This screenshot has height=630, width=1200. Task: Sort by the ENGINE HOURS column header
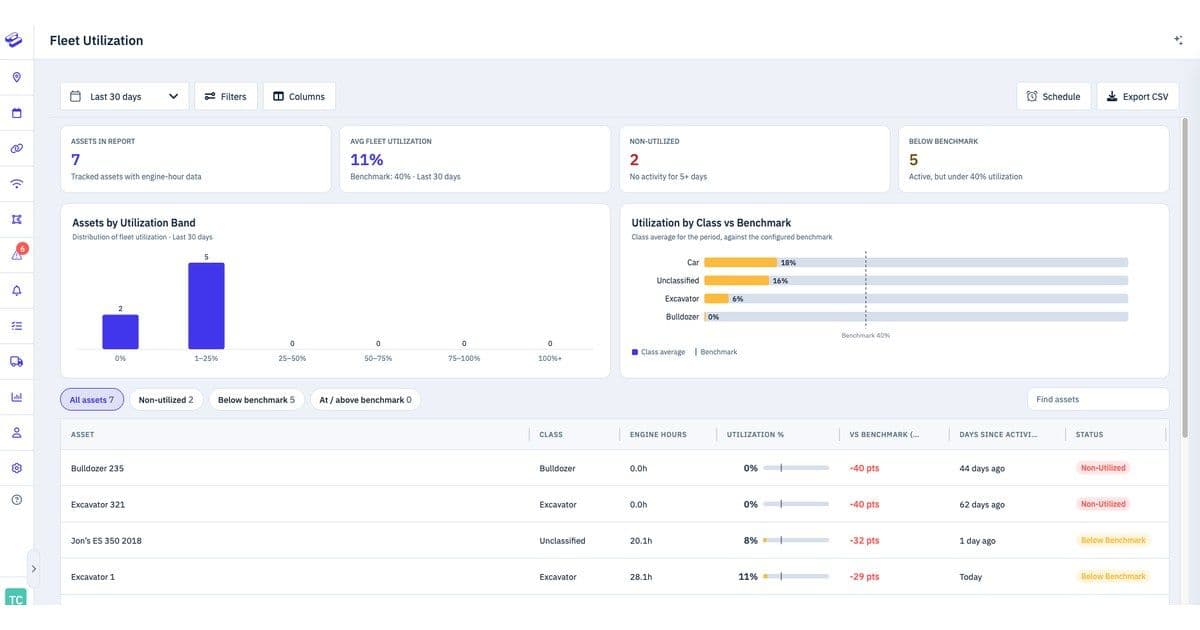658,434
